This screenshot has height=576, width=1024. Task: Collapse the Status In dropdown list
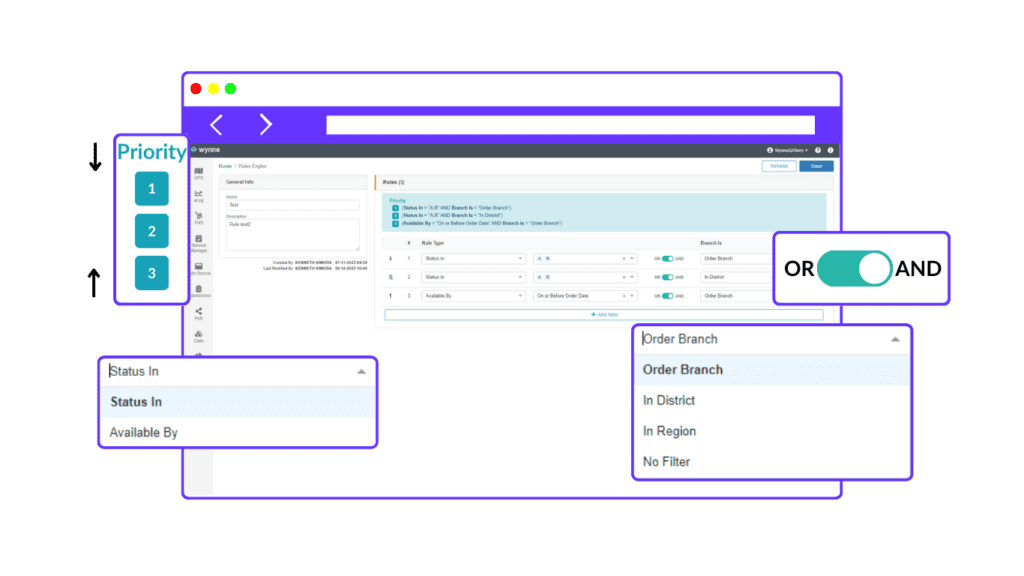pos(360,371)
